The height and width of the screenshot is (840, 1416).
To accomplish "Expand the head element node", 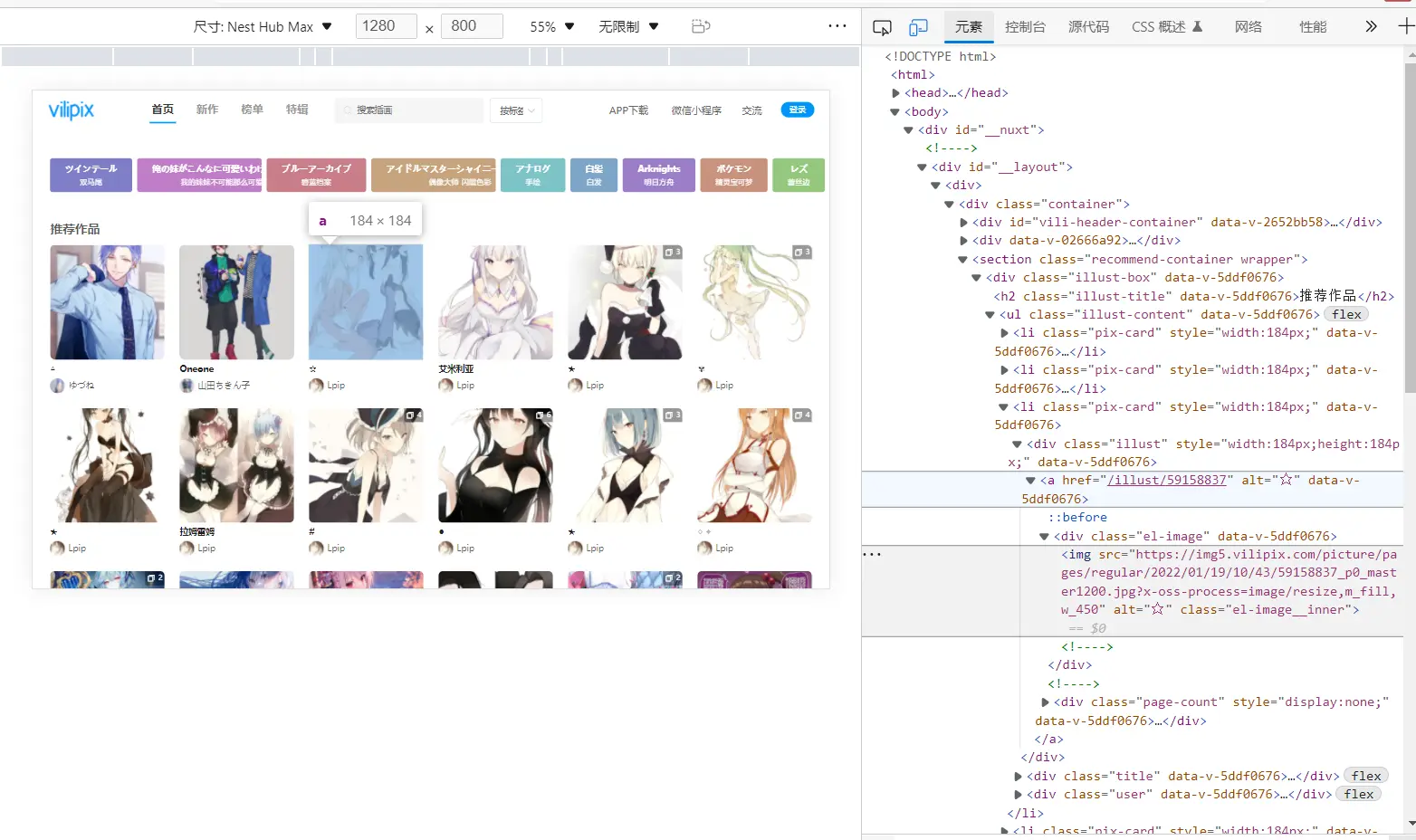I will pos(895,93).
